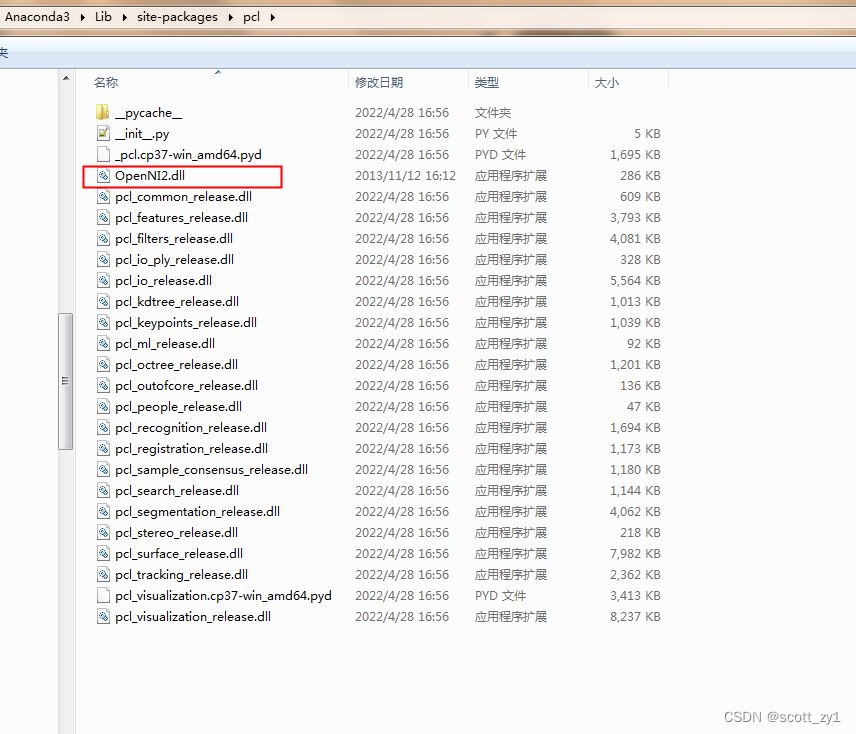Click the navigation pane scroll-up arrow
This screenshot has height=734, width=856.
click(x=66, y=79)
